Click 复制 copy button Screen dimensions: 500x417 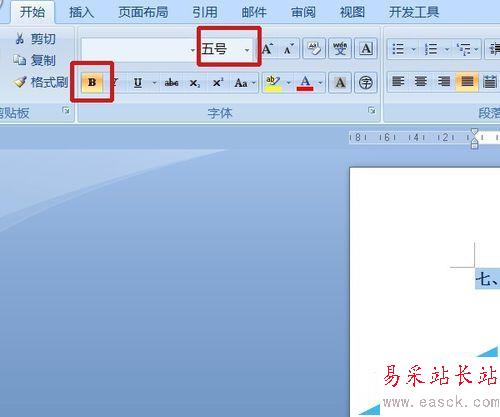pyautogui.click(x=35, y=60)
